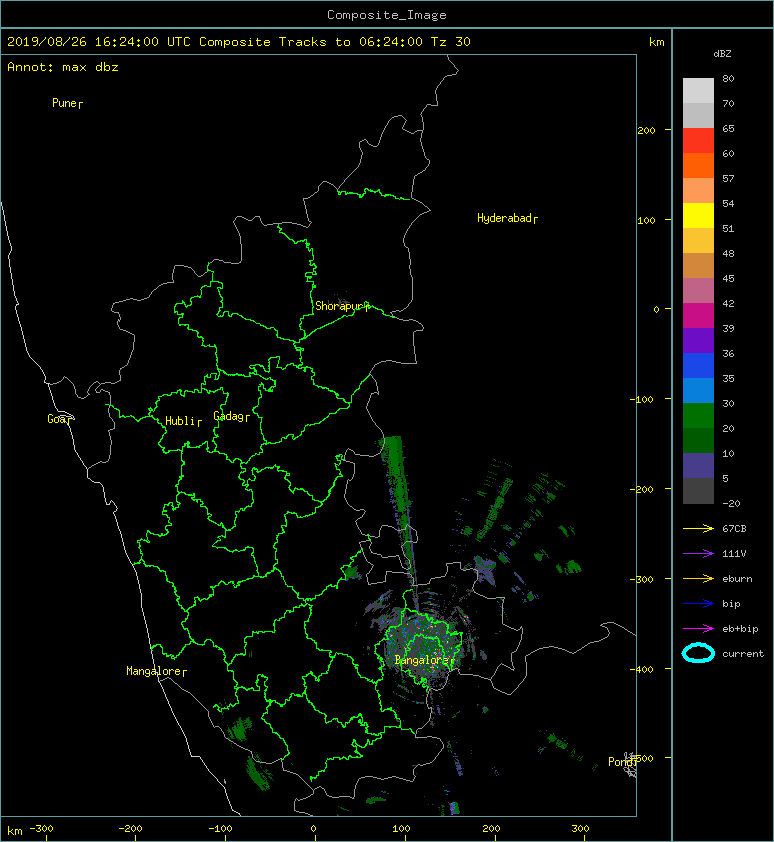Viewport: 774px width, 842px height.
Task: Click the 111V legend text
Action: pos(734,554)
